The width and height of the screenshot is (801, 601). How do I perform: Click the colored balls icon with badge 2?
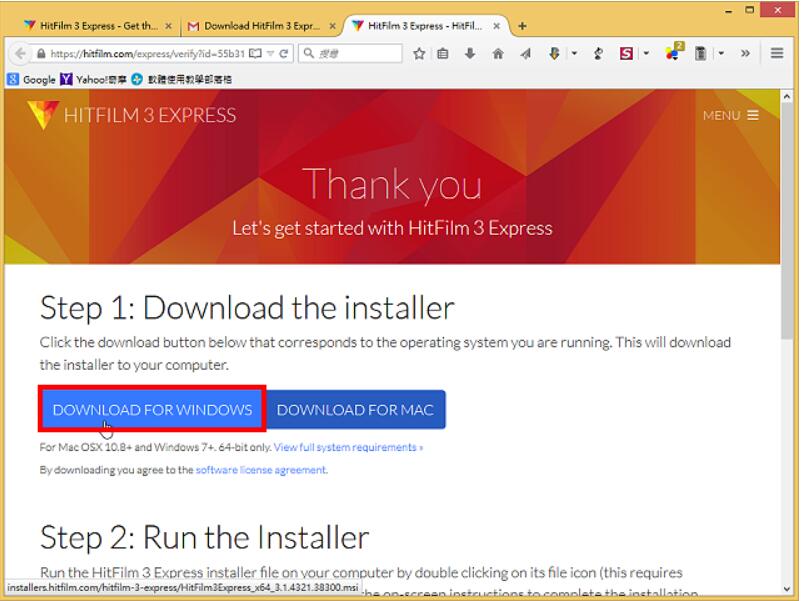(674, 52)
